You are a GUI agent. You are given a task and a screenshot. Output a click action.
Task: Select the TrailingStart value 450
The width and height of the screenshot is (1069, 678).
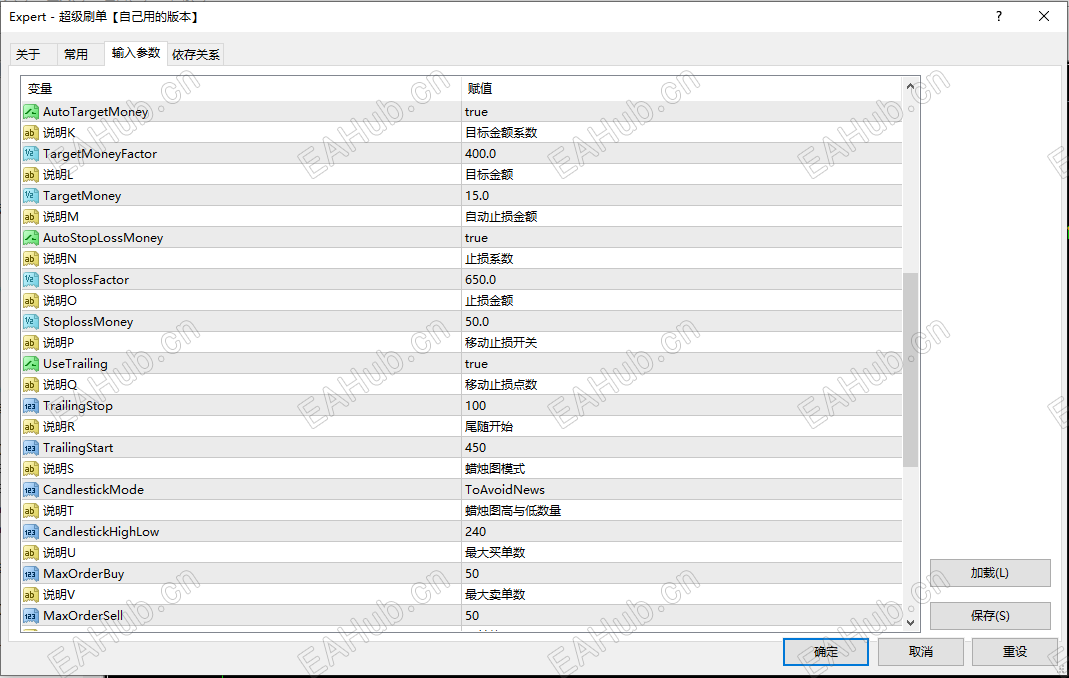pyautogui.click(x=682, y=448)
